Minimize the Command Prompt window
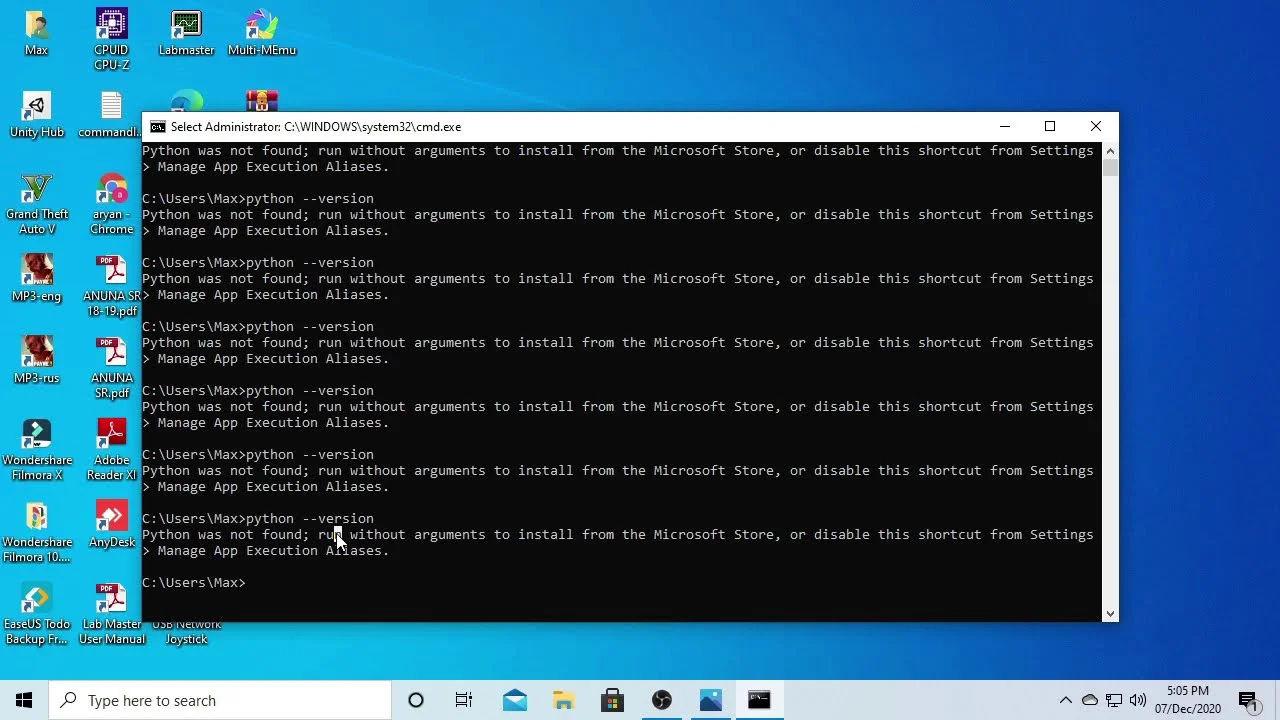This screenshot has height=720, width=1280. pyautogui.click(x=1005, y=127)
